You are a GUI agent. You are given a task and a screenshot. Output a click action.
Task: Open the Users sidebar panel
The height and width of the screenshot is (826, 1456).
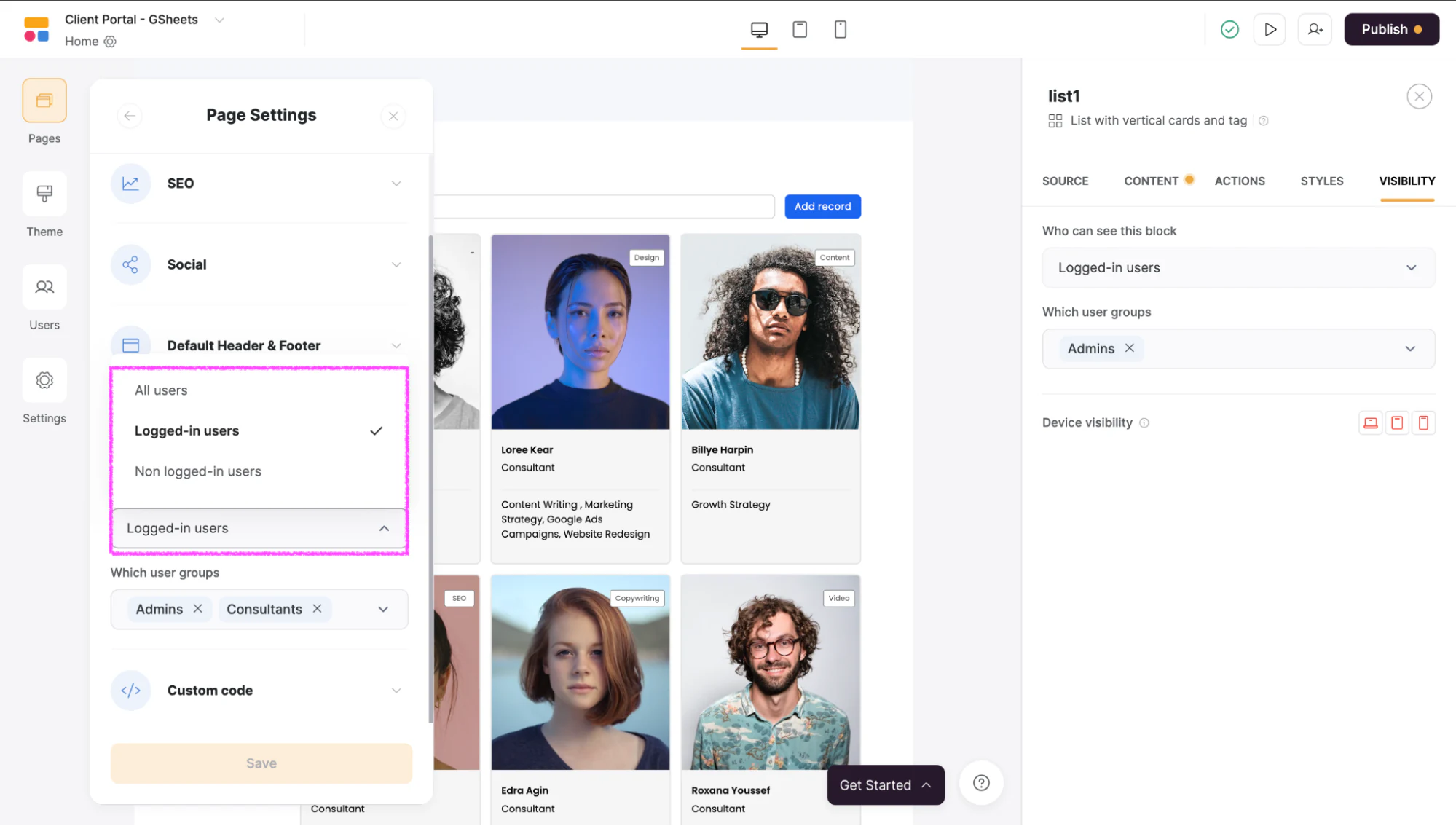[x=44, y=287]
